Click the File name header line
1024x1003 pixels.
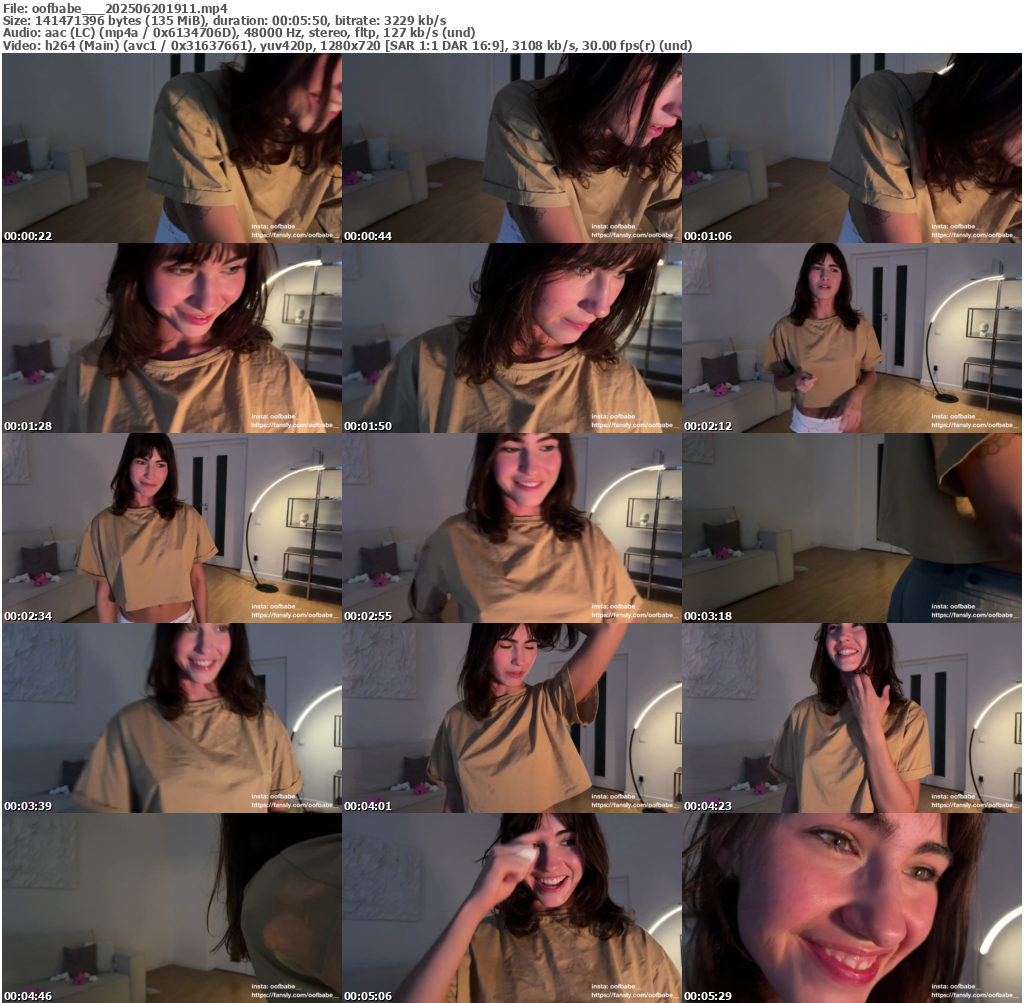pyautogui.click(x=116, y=8)
